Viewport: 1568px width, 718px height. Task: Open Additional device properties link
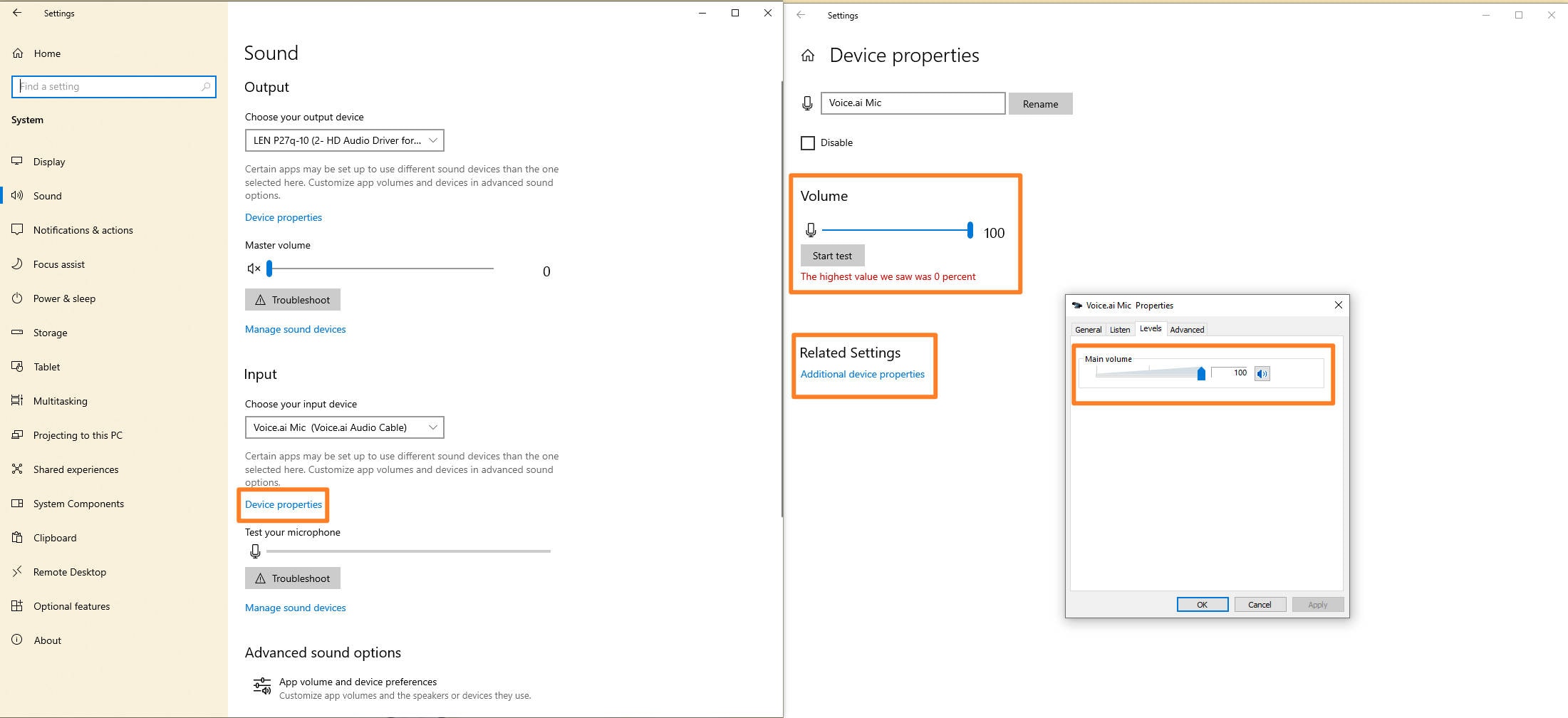pyautogui.click(x=863, y=374)
